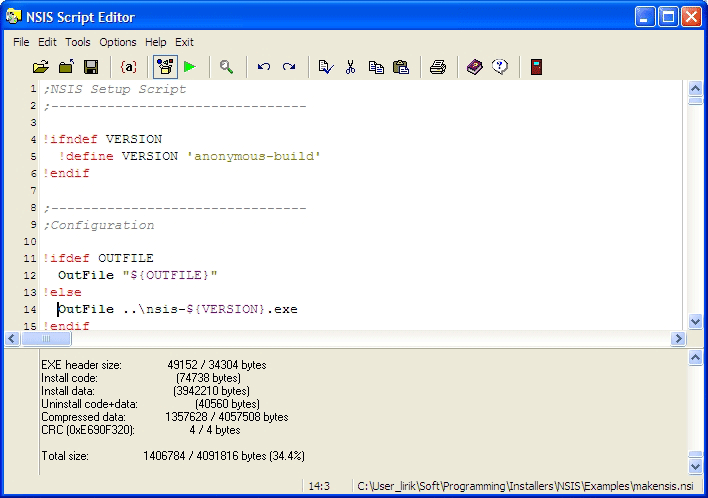
Task: Click the output panel scroll up arrow
Action: 696,358
